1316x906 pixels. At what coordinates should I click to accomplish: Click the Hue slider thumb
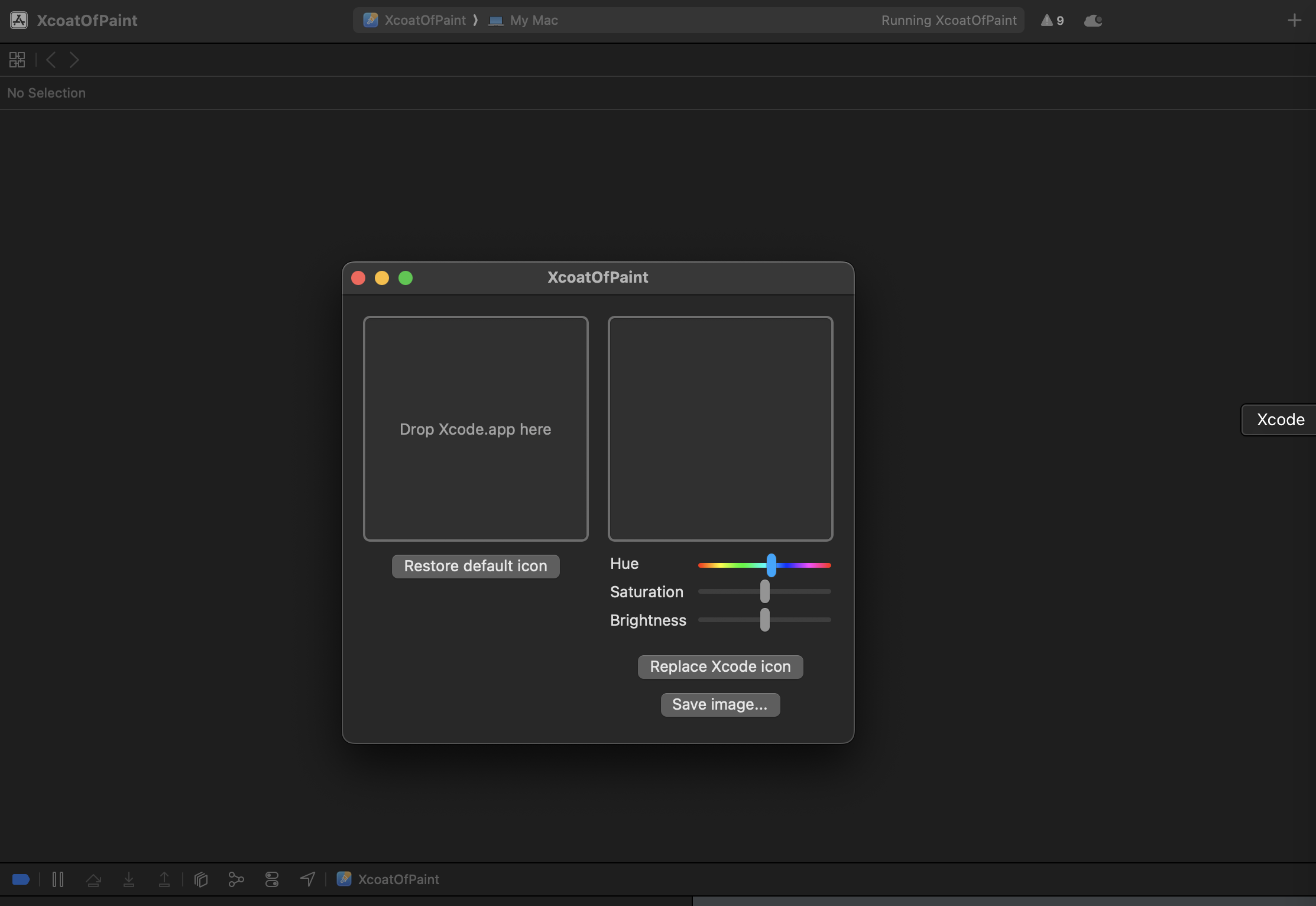click(771, 565)
